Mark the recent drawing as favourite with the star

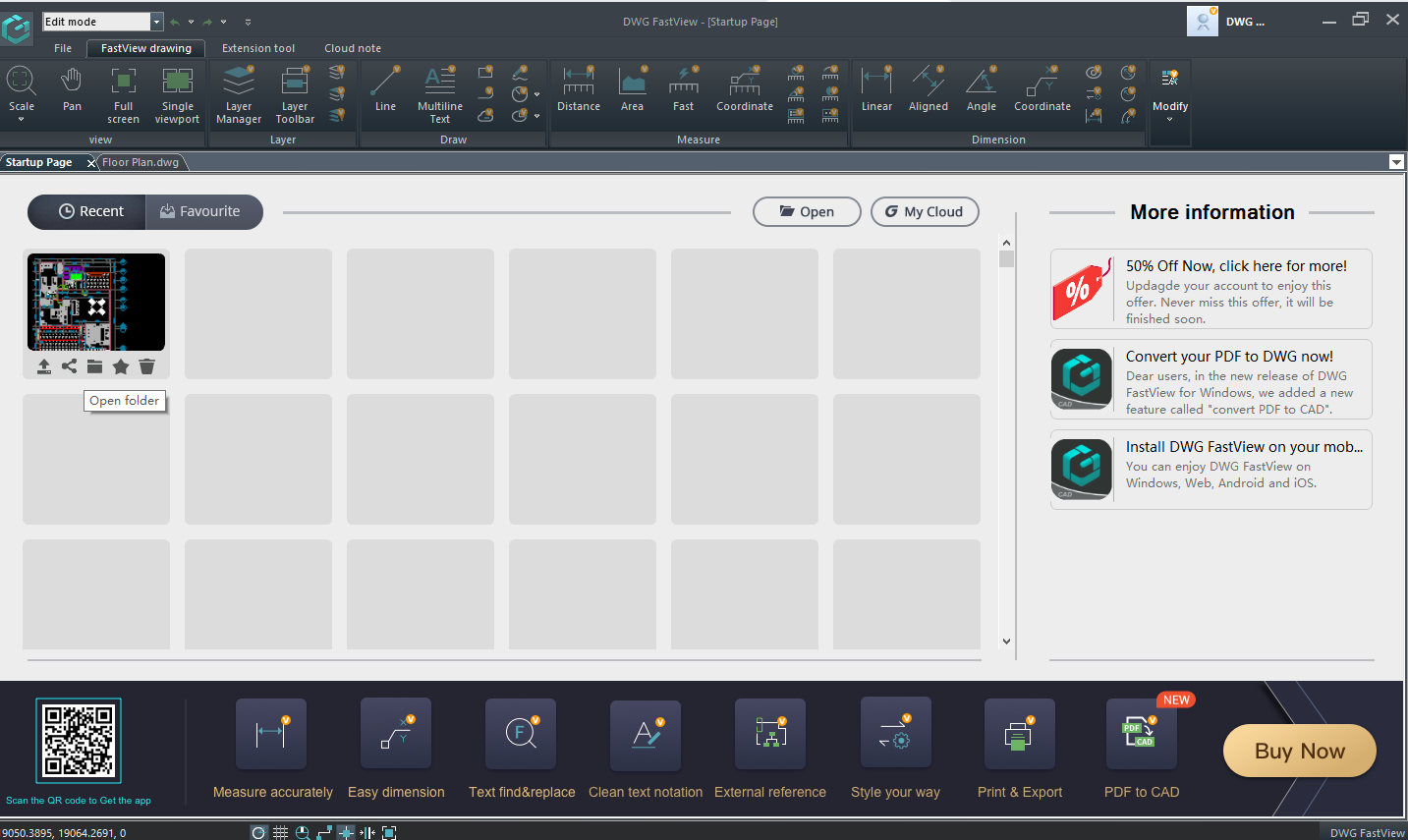tap(121, 366)
